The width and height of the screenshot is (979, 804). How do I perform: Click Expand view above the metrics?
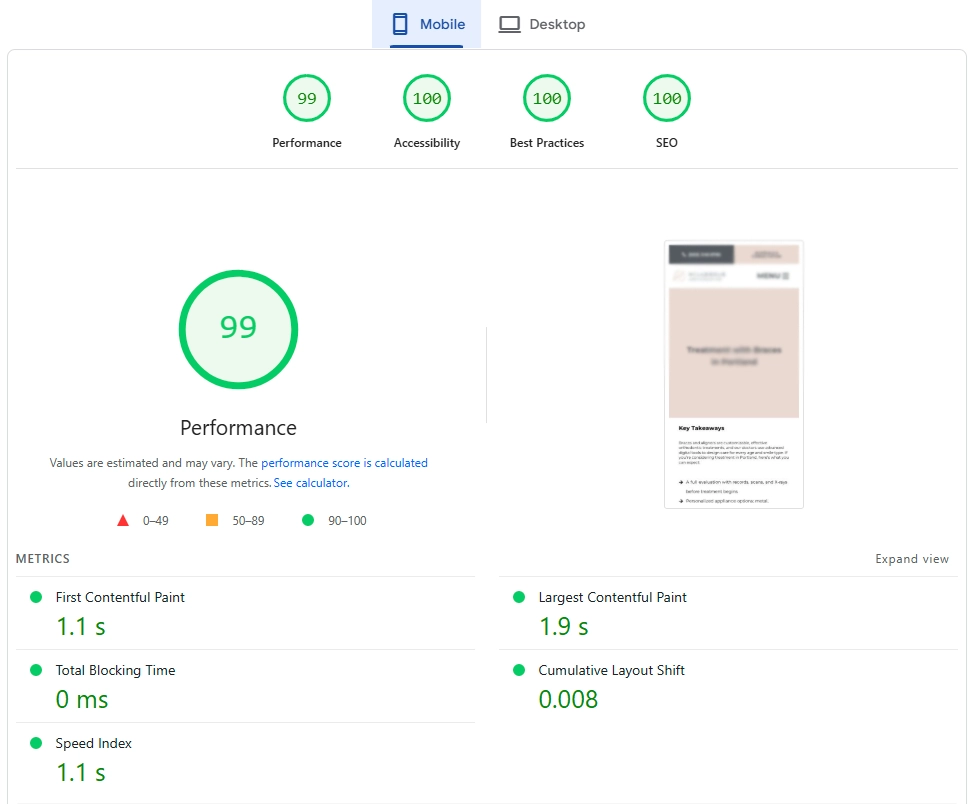(911, 558)
